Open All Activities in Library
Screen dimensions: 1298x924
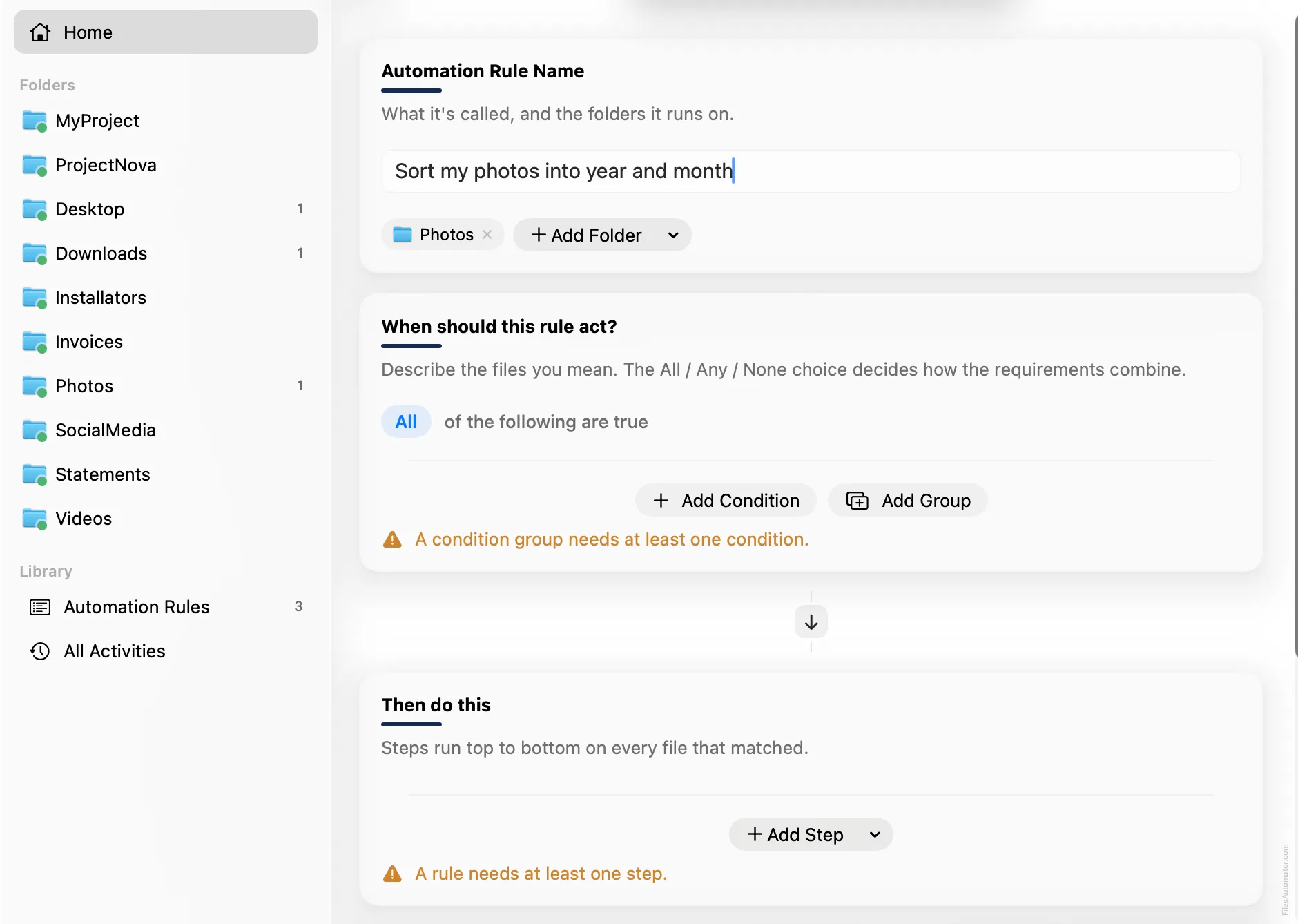[x=166, y=651]
